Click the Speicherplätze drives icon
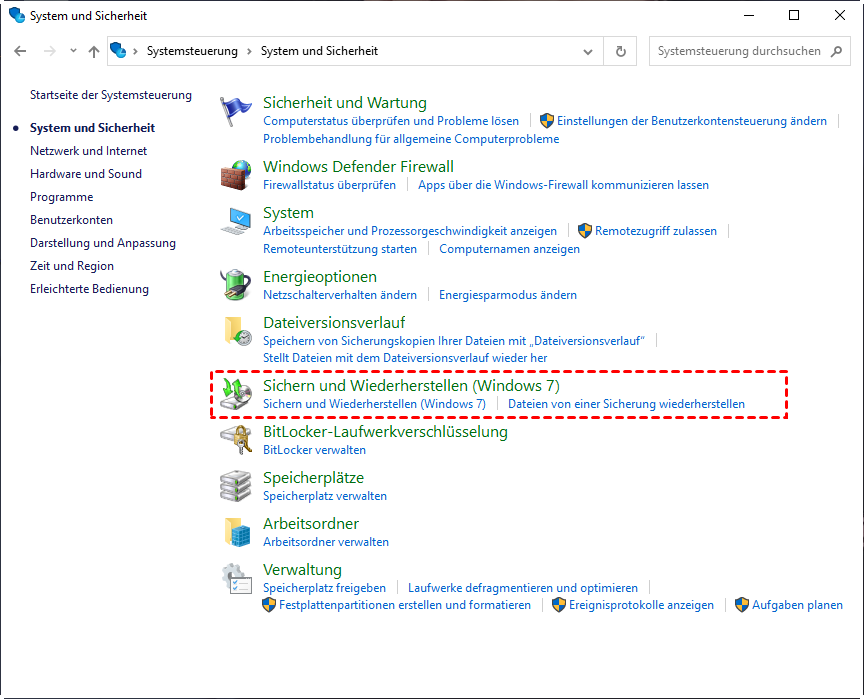 pos(236,487)
